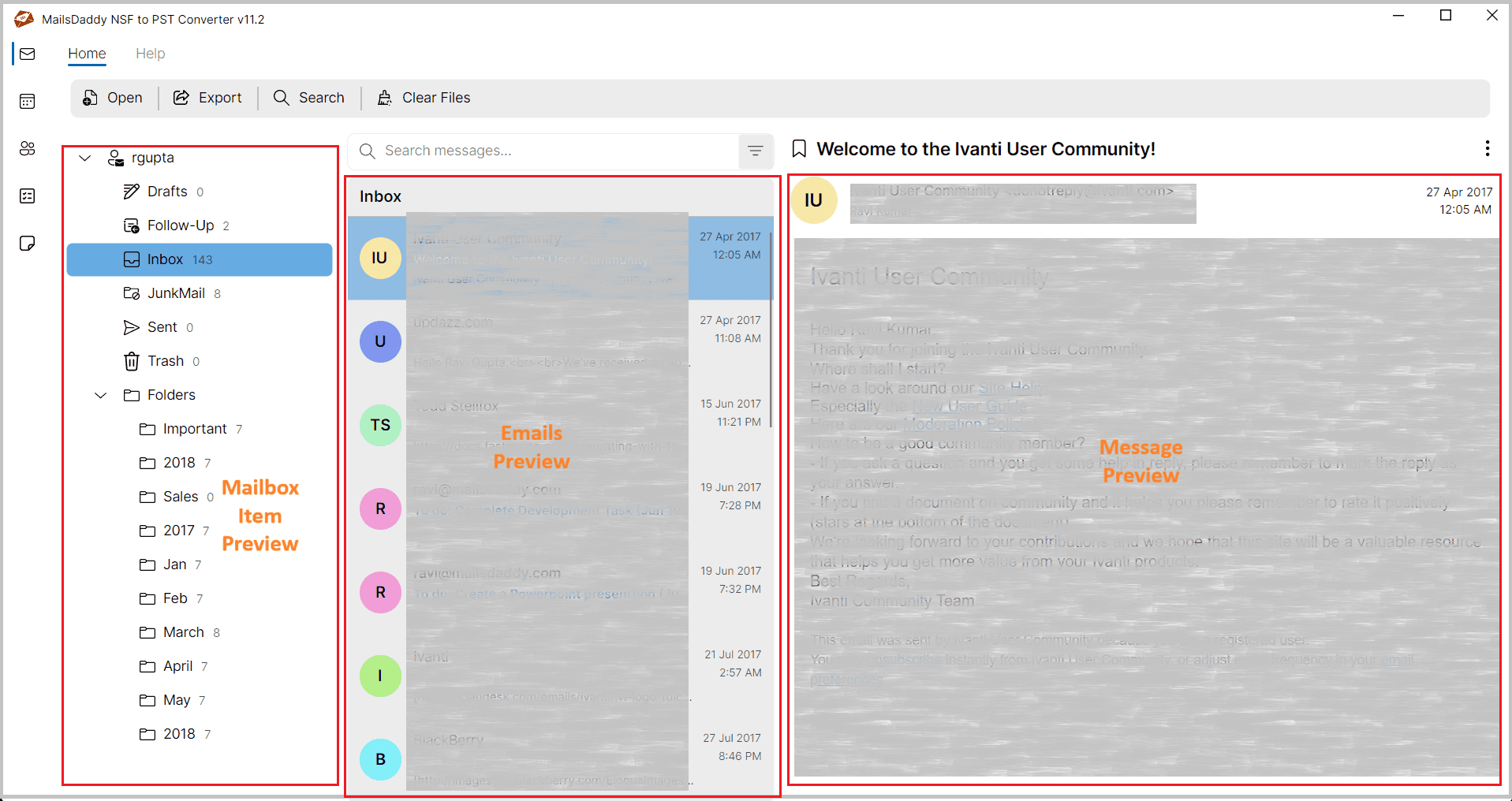Select the Follow-Up folder
This screenshot has height=801, width=1512.
pos(200,225)
